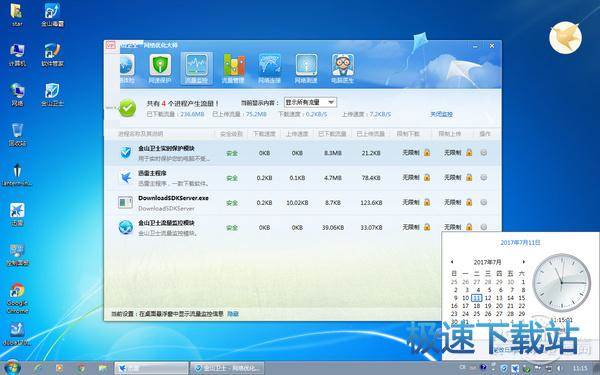Click upload-limit lock for 金山卫士流量监控模块

[x=469, y=227]
